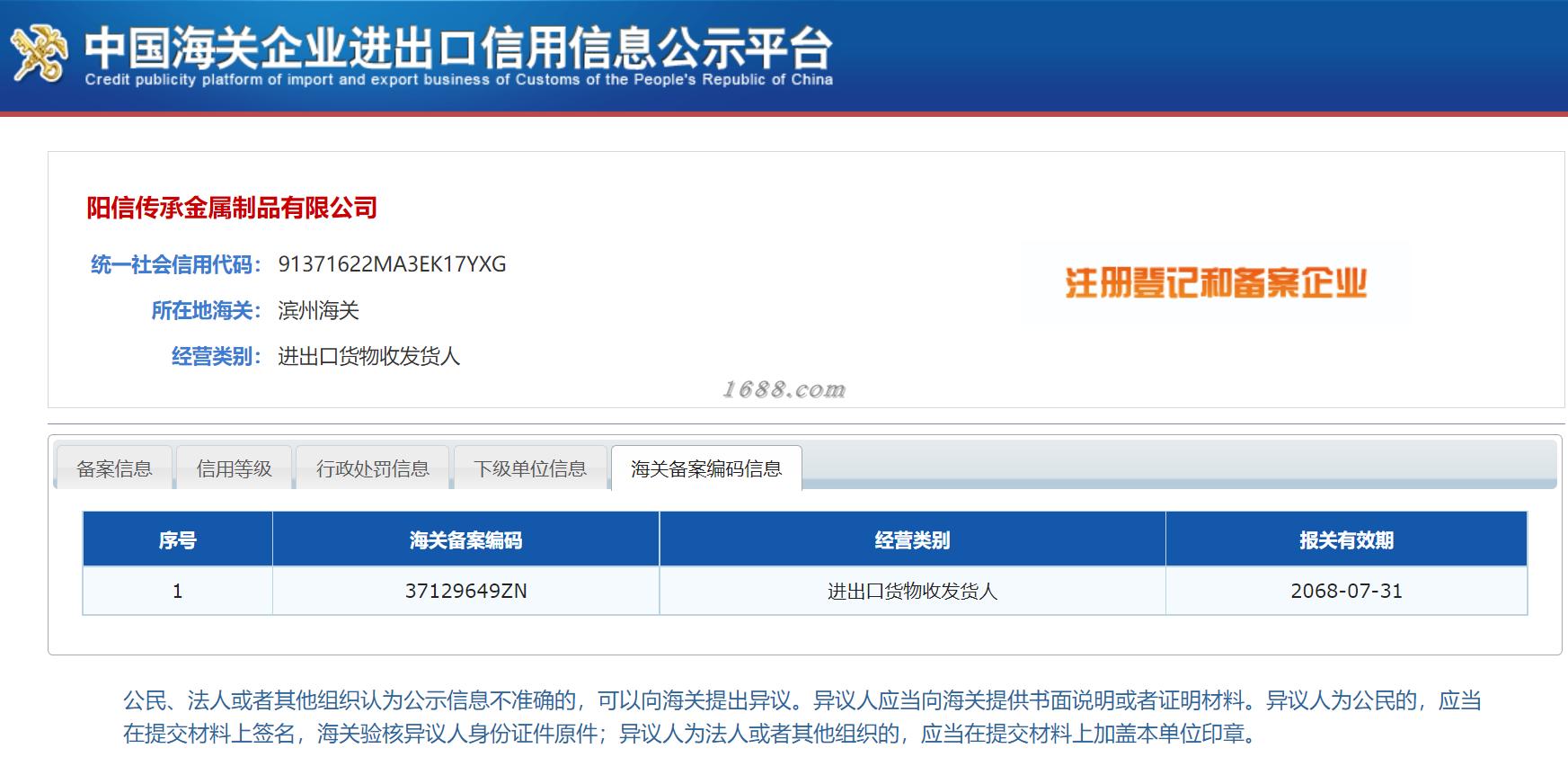Click the China Customs emblem logo
The image size is (1568, 775).
click(x=38, y=53)
